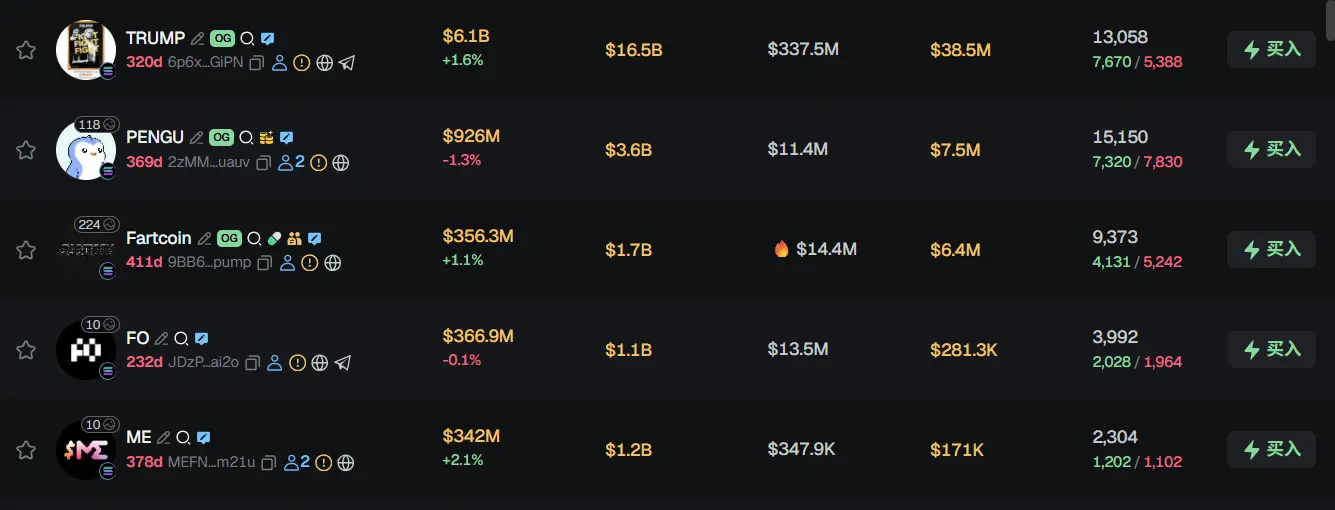Copy the TRUMP contract address

tap(257, 63)
